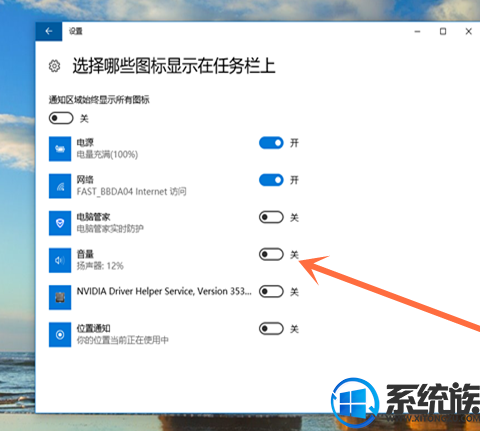The width and height of the screenshot is (480, 431).
Task: Click the 电脑管家实时防护 description text
Action: coord(110,229)
